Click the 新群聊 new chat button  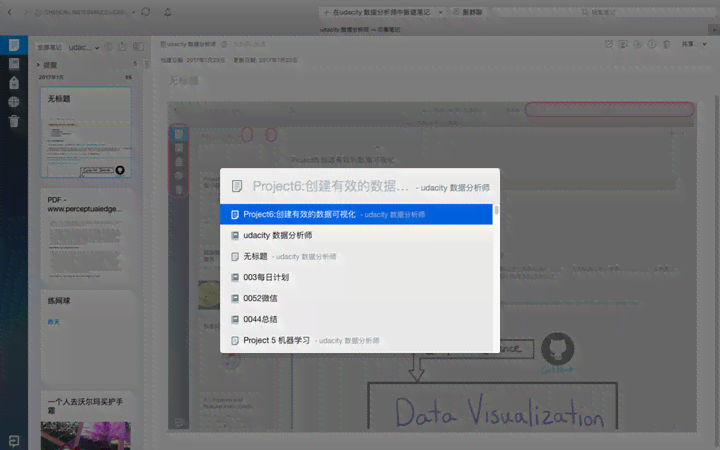coord(467,12)
